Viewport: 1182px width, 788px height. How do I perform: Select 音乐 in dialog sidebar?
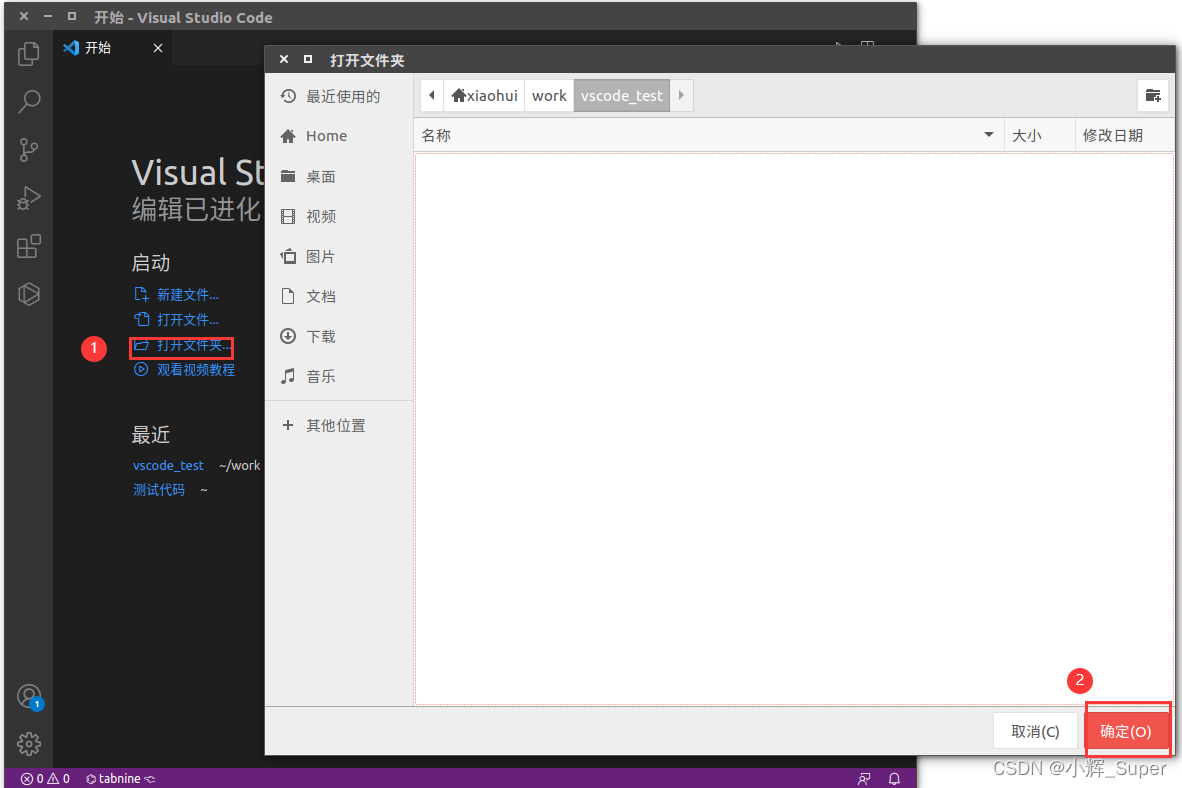(339, 376)
